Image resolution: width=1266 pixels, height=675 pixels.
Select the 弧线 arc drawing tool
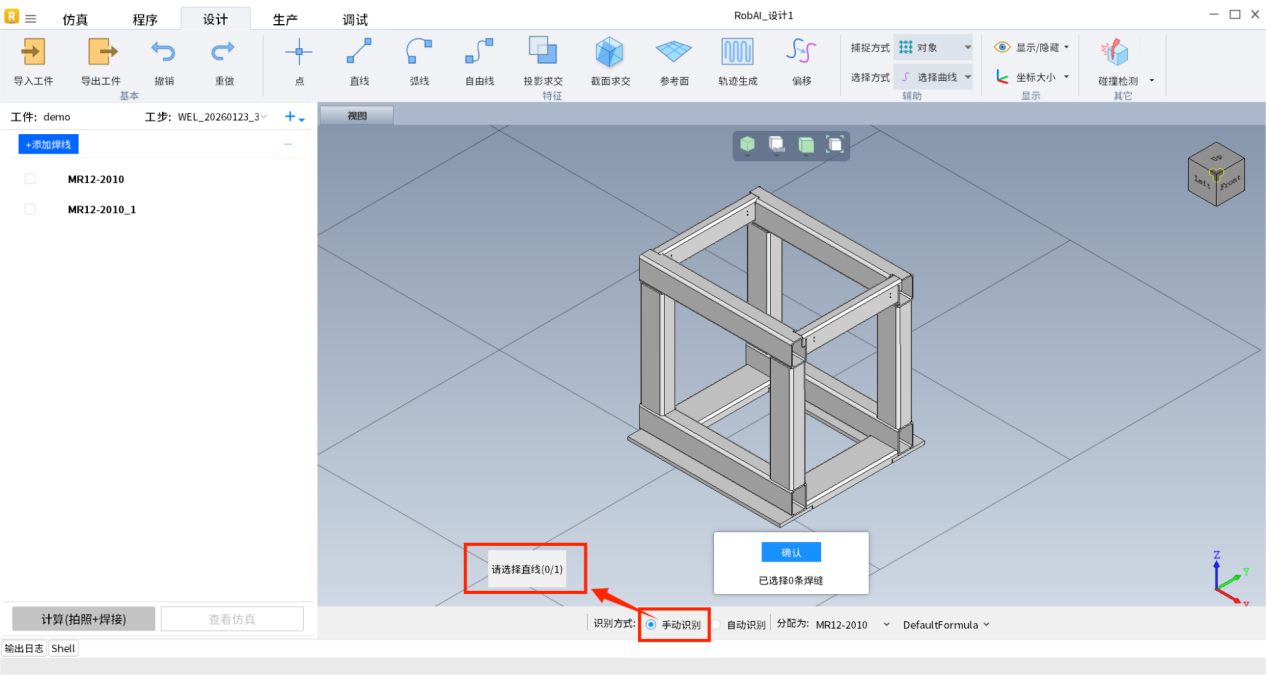point(419,52)
